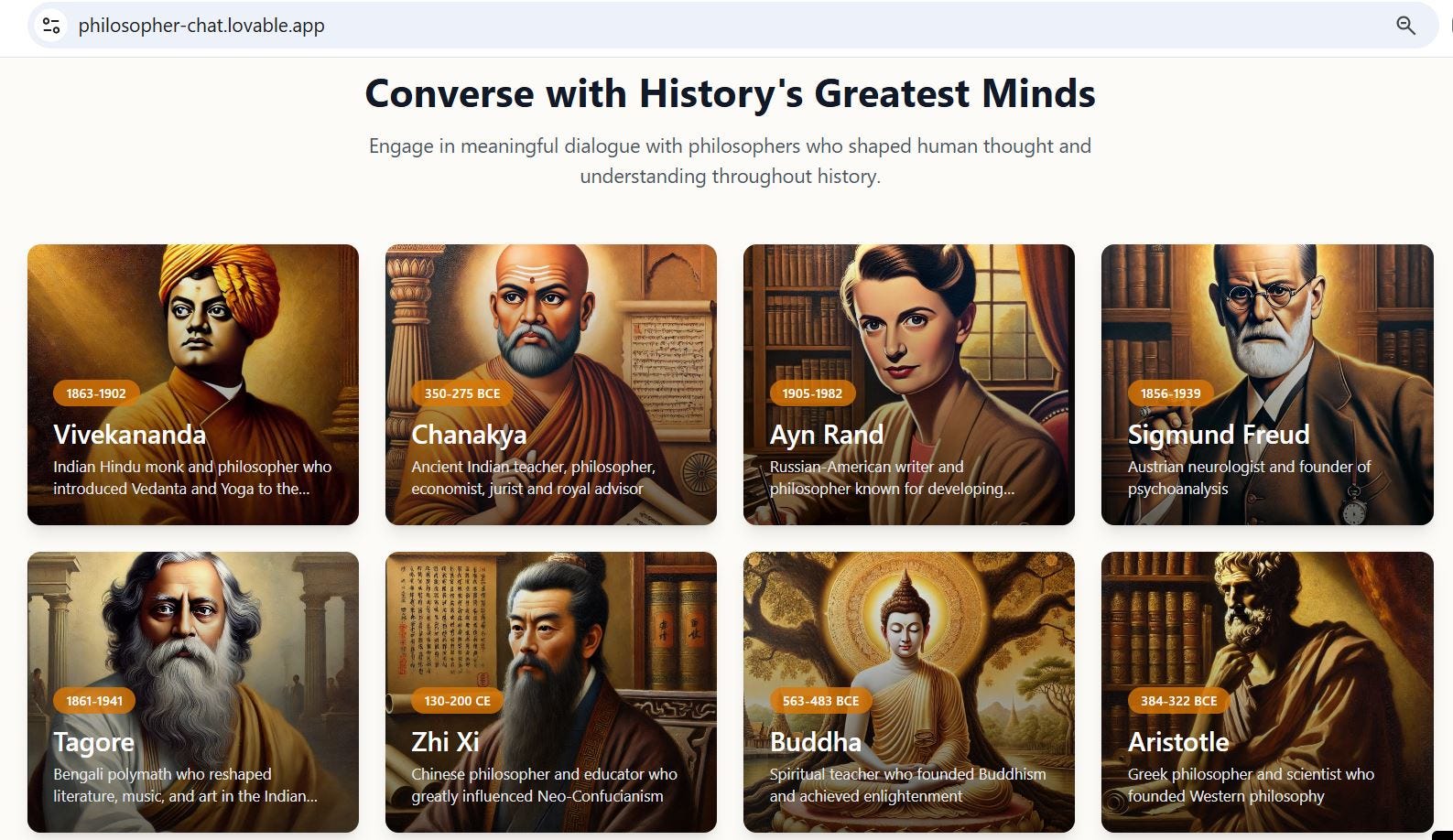
Task: Open the Buddha philosopher card
Action: 909,692
